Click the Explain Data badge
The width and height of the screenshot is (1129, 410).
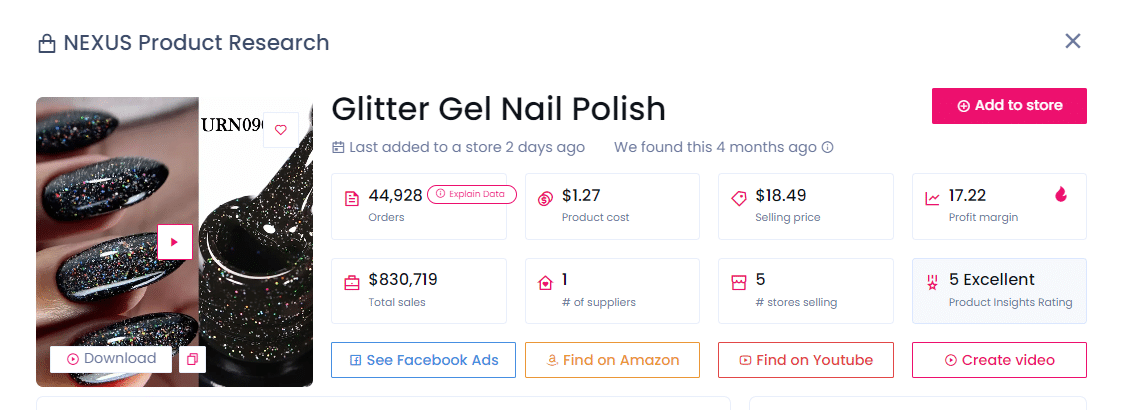coord(471,194)
